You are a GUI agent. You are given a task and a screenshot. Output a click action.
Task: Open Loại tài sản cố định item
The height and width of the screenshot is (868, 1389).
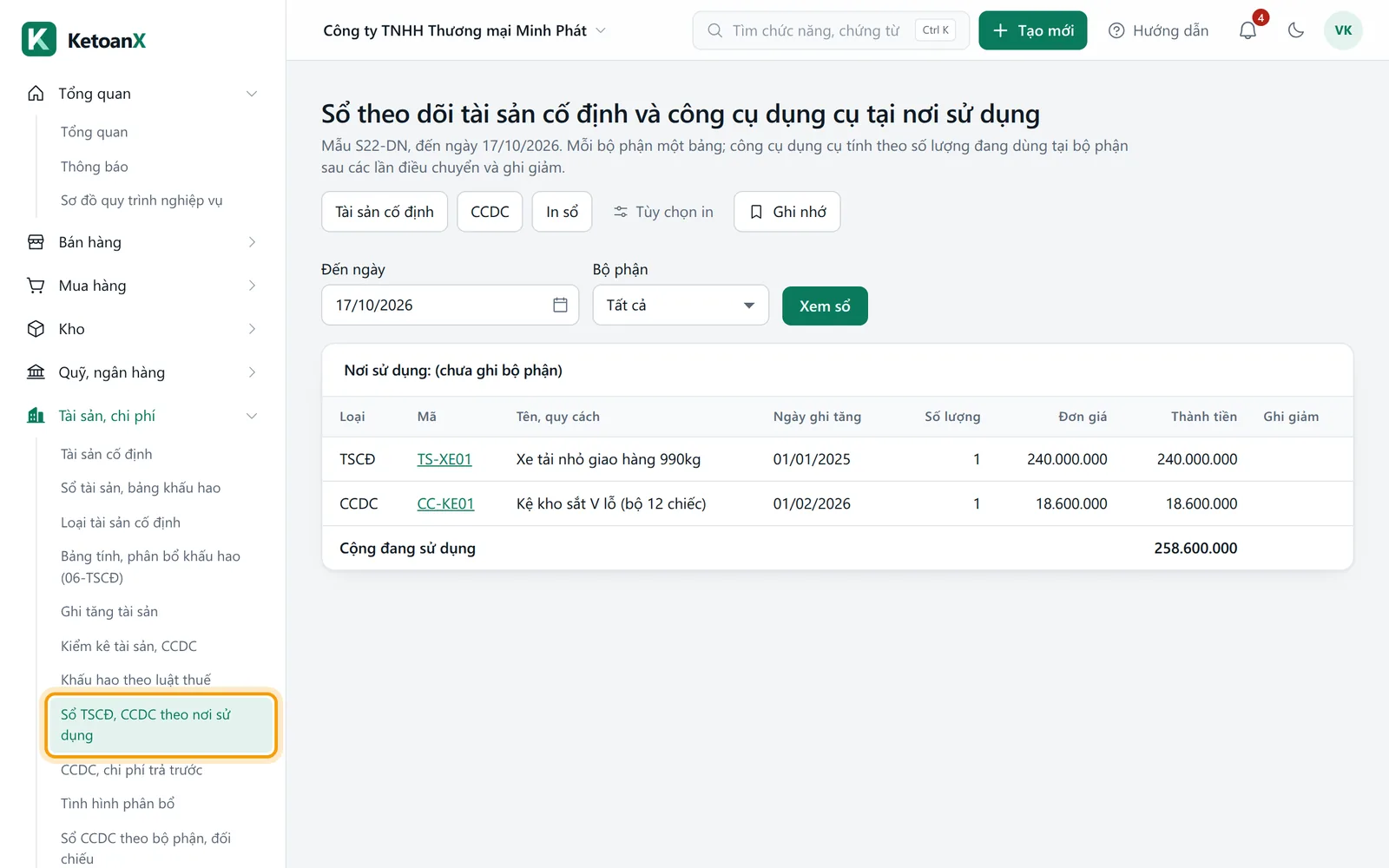click(x=121, y=523)
